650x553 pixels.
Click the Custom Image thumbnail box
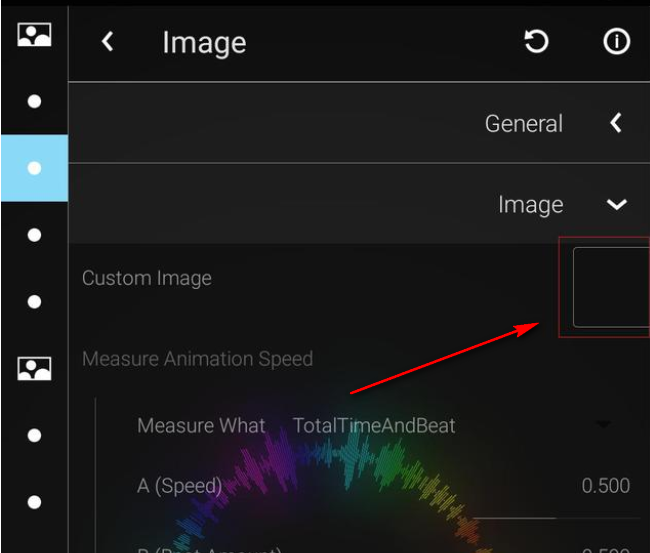pyautogui.click(x=610, y=288)
